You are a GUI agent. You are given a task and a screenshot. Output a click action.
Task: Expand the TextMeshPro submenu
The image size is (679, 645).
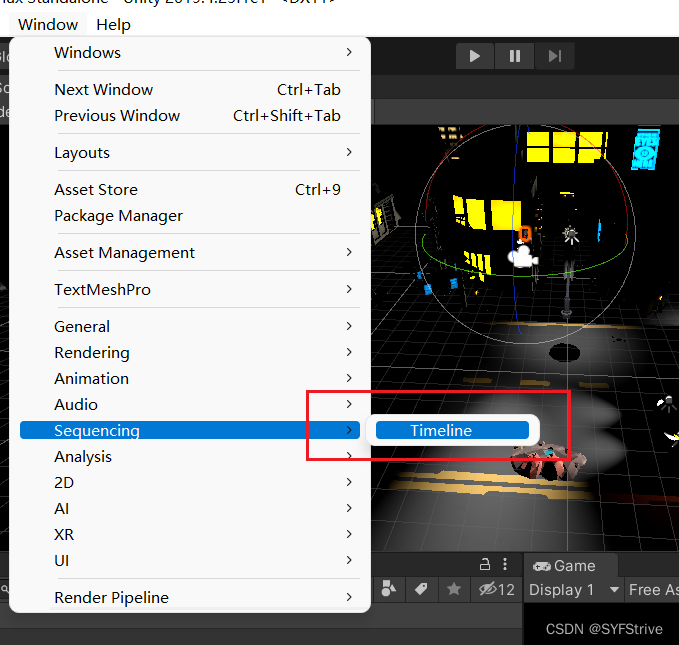point(190,289)
